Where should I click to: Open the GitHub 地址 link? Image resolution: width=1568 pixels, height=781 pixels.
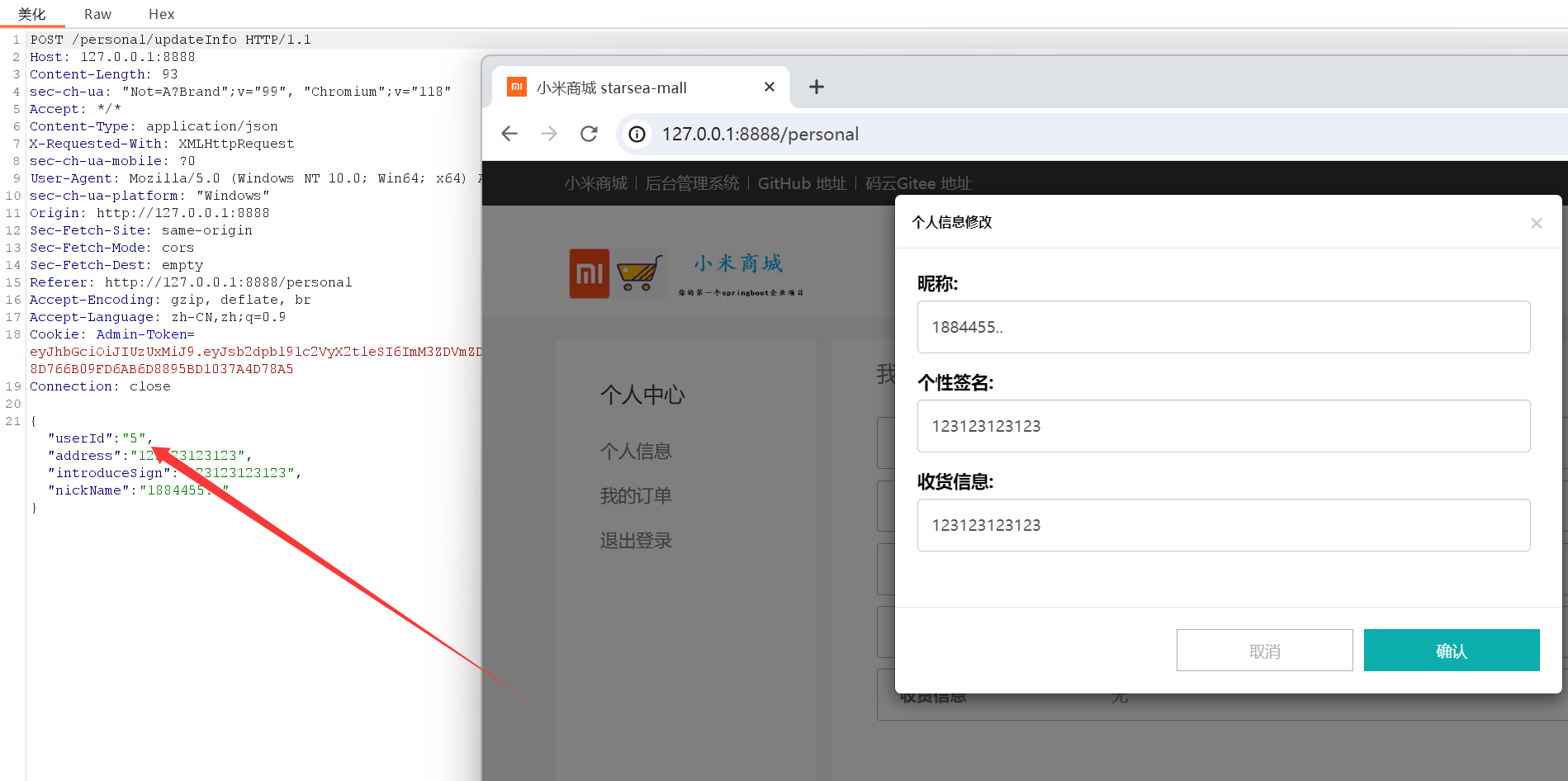(x=802, y=183)
